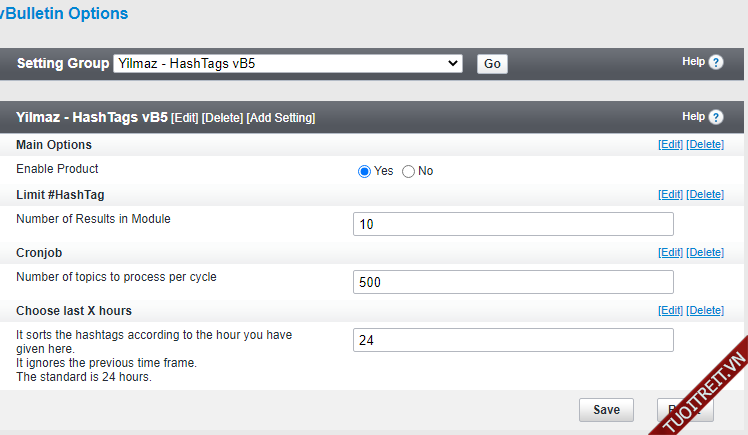Click the Save button

coord(606,410)
